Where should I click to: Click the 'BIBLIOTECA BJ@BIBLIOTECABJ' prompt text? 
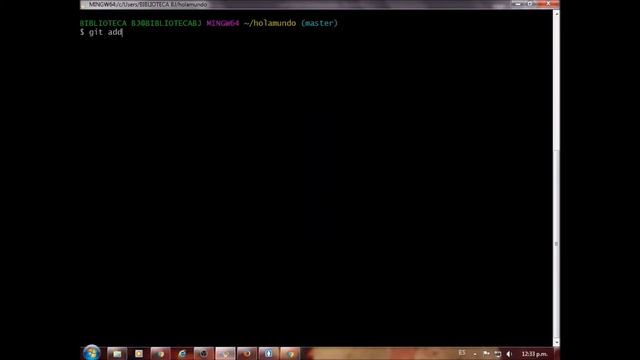(x=140, y=23)
